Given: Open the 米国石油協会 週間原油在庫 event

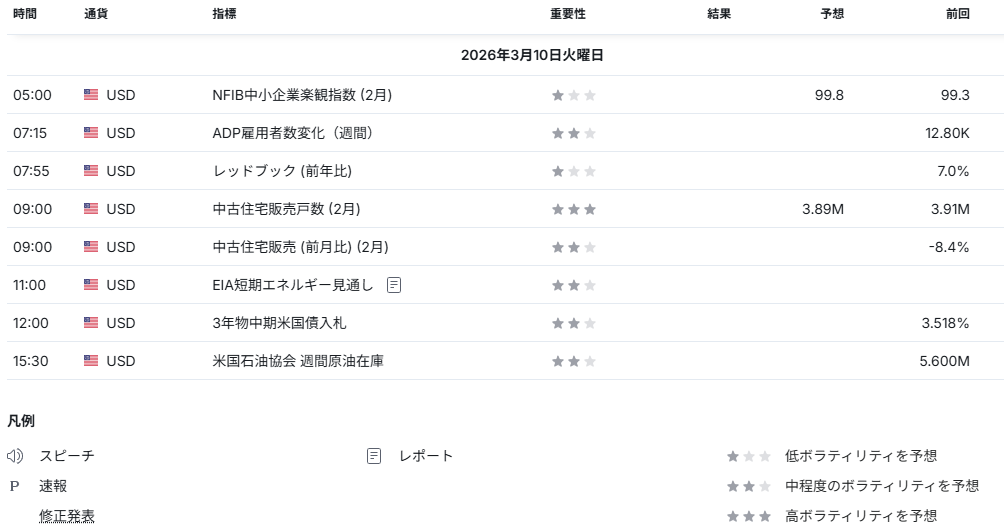Looking at the screenshot, I should tap(297, 361).
